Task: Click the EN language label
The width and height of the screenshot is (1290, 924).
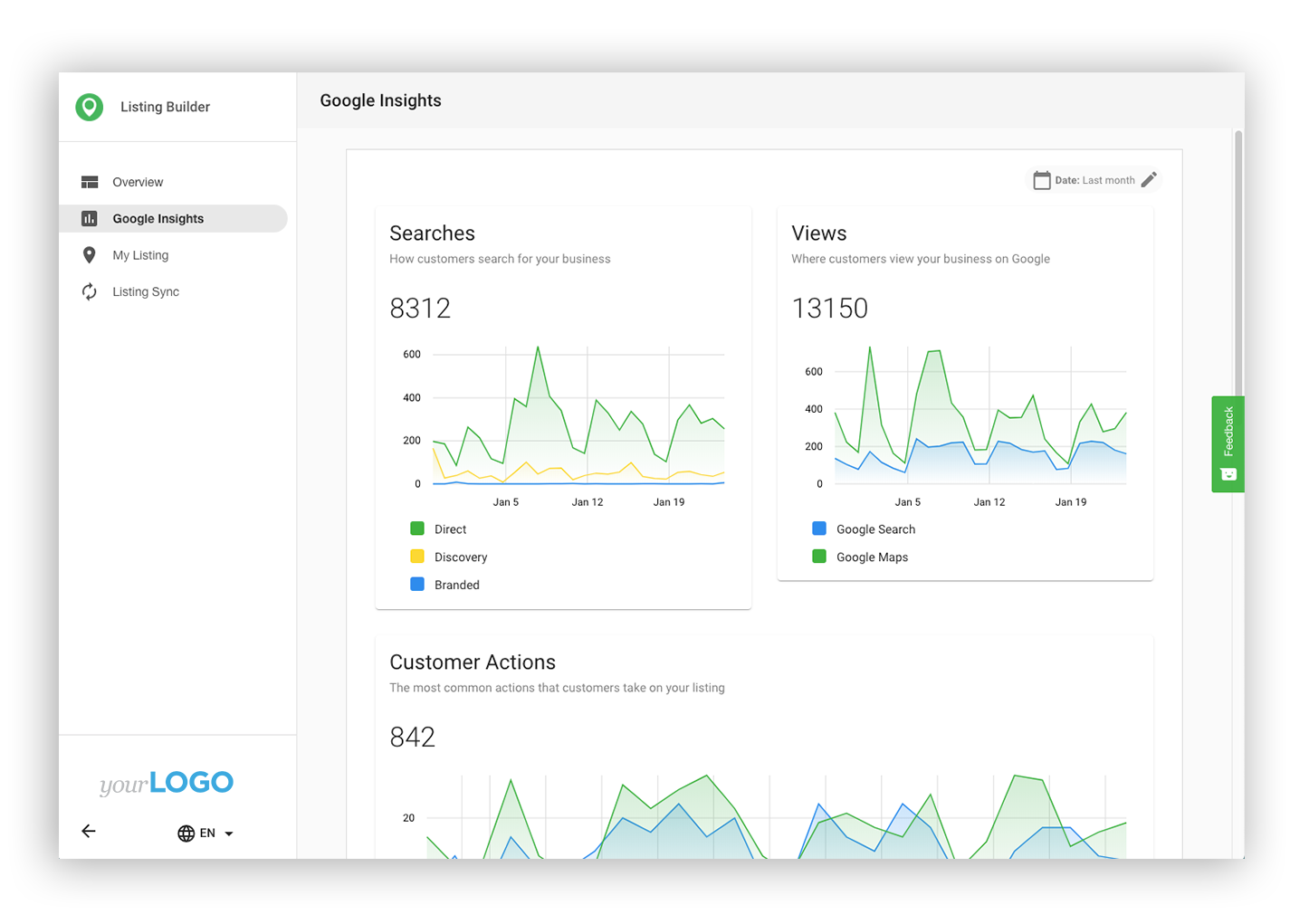Action: coord(207,834)
